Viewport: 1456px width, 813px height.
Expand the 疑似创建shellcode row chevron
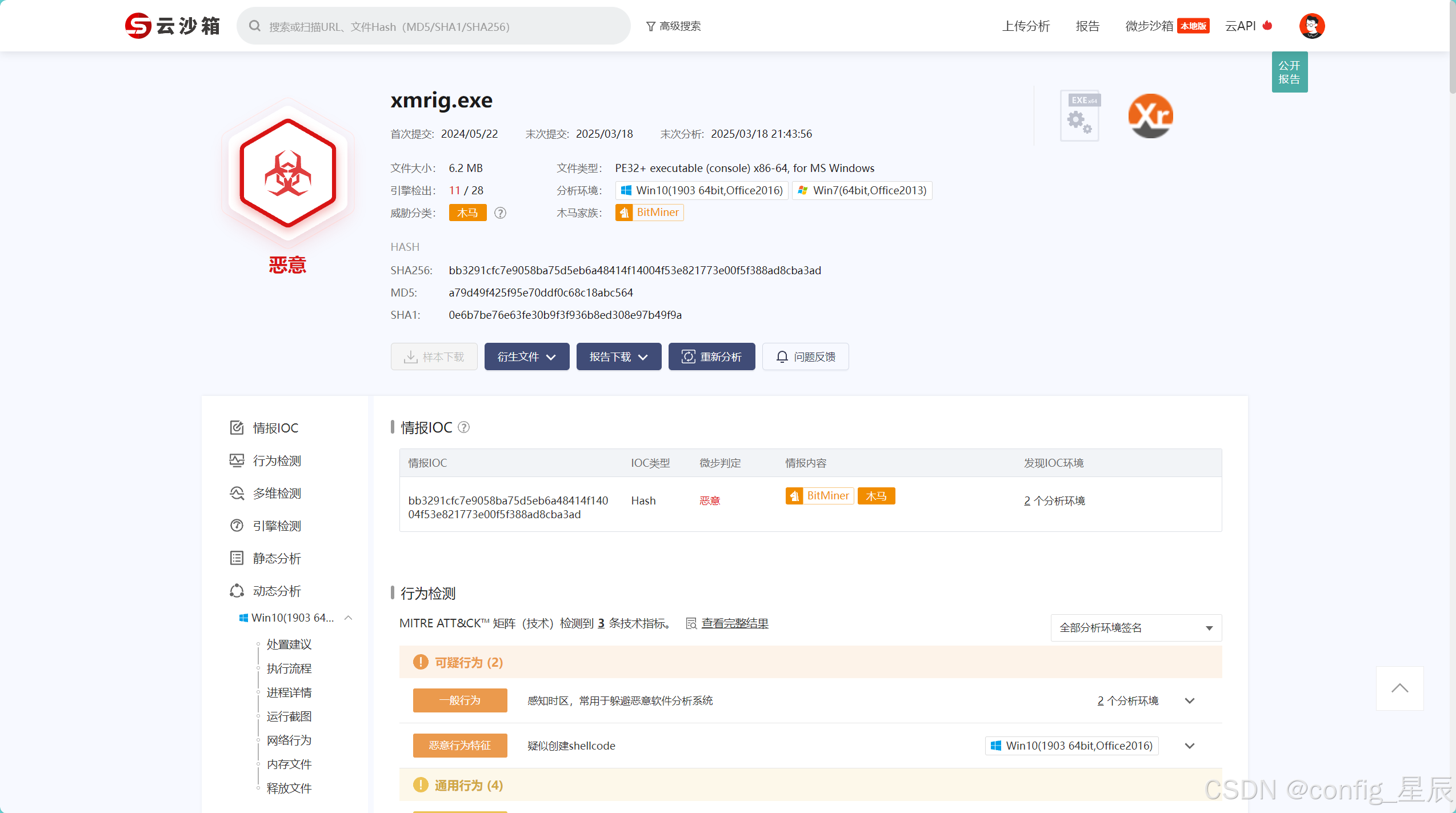(1190, 746)
